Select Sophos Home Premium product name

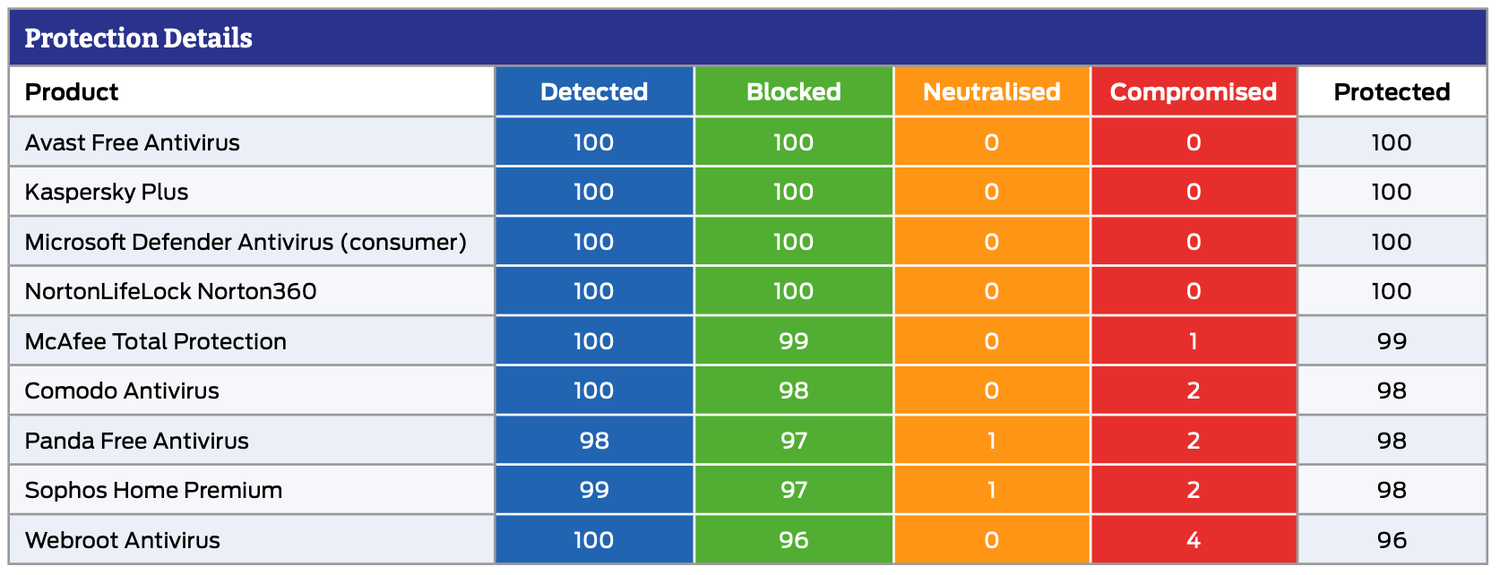(153, 490)
